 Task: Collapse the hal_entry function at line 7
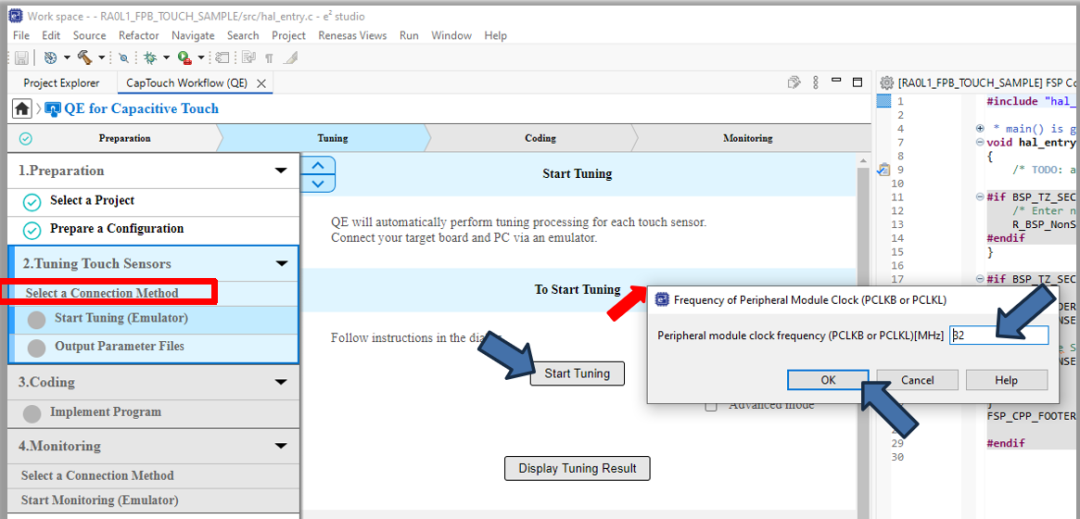pyautogui.click(x=980, y=142)
